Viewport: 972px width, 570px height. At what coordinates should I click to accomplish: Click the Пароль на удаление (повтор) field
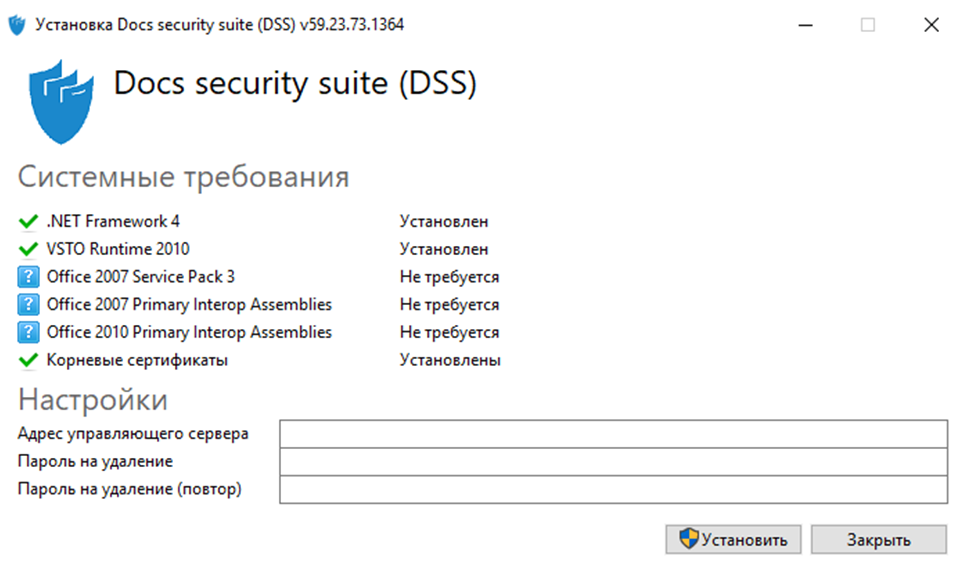613,490
